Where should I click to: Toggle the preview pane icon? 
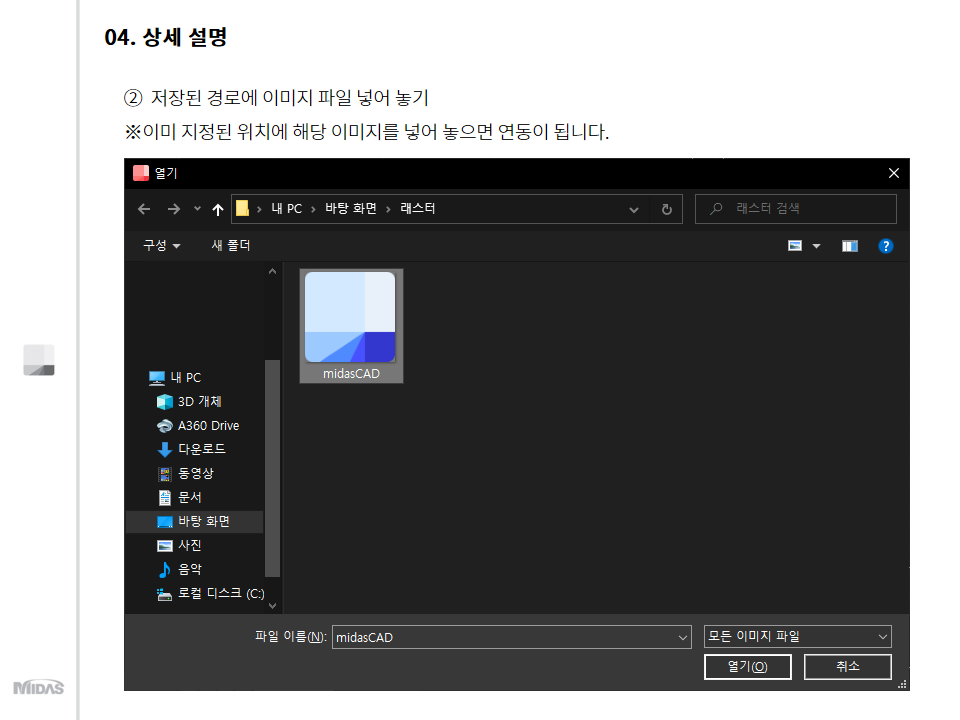(x=850, y=246)
